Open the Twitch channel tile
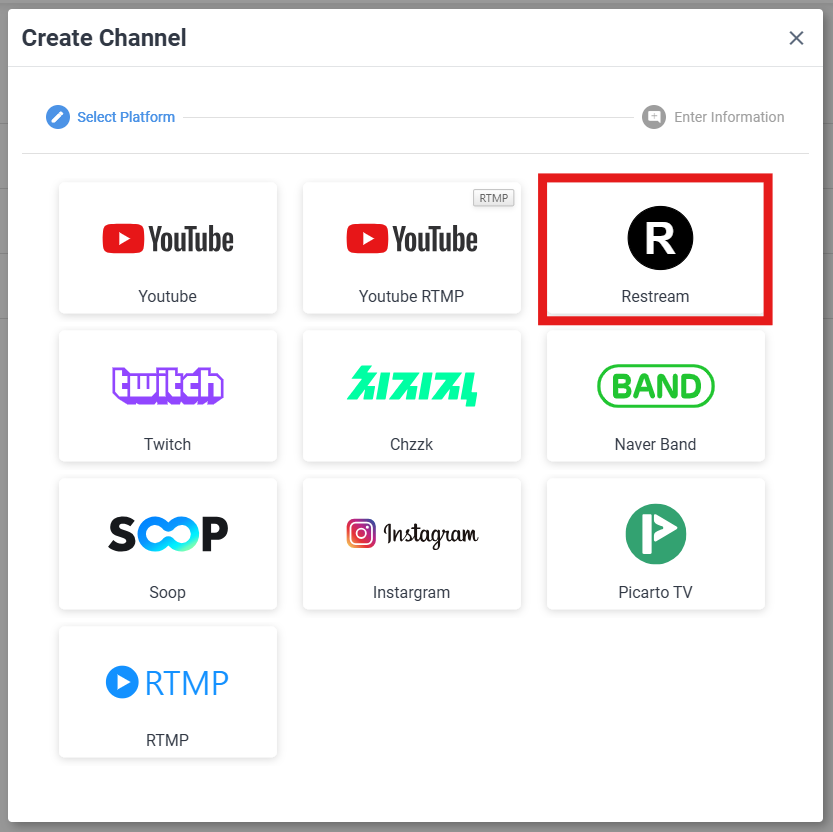This screenshot has height=832, width=833. [167, 396]
